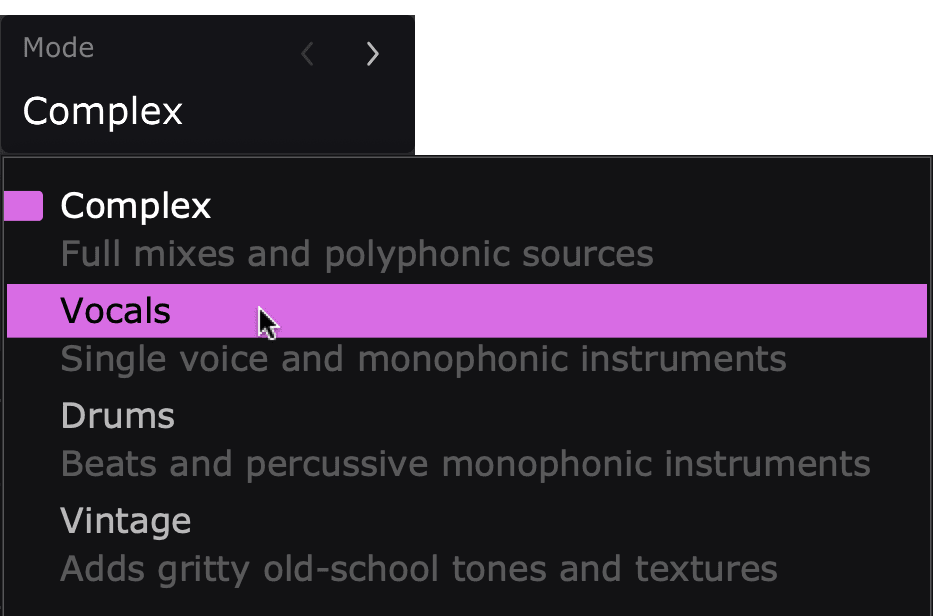933x616 pixels.
Task: Click "Single voice and monophonic instruments" text
Action: (x=423, y=359)
